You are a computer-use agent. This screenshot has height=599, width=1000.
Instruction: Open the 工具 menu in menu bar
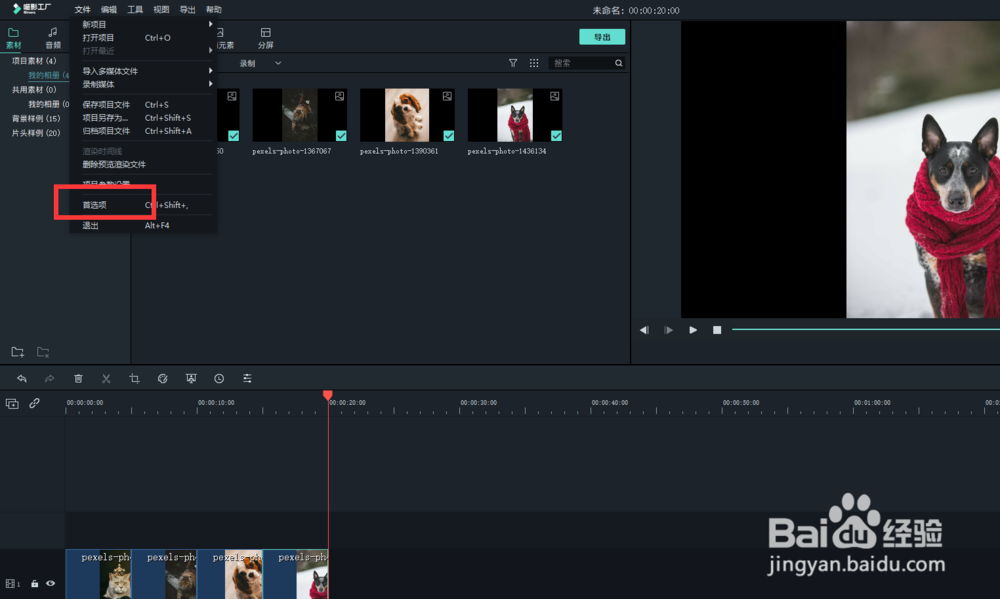(x=135, y=10)
